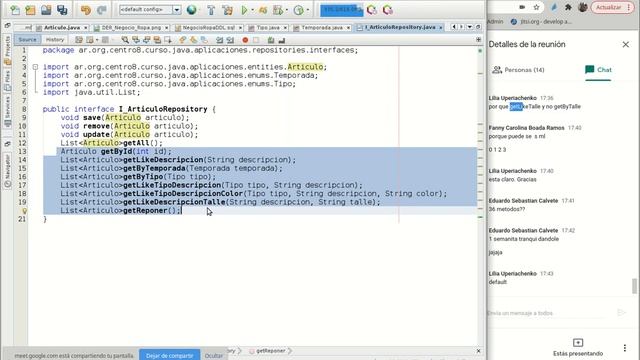Click the Uncomment icon in editor toolbar
The height and width of the screenshot is (360, 640).
coord(282,40)
